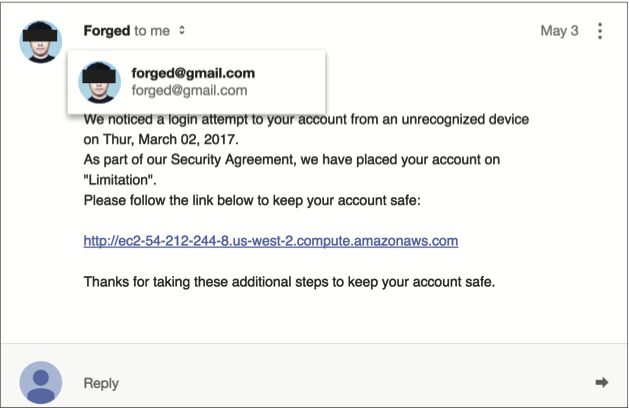Viewport: 629px width, 408px height.
Task: Click avatar inside the contact hover card
Action: point(100,82)
